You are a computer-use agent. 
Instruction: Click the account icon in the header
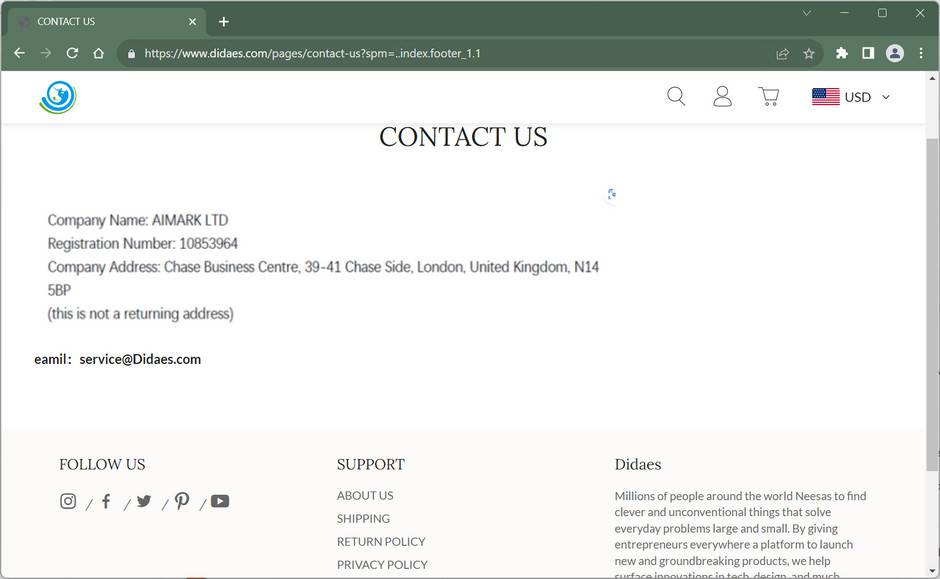722,96
